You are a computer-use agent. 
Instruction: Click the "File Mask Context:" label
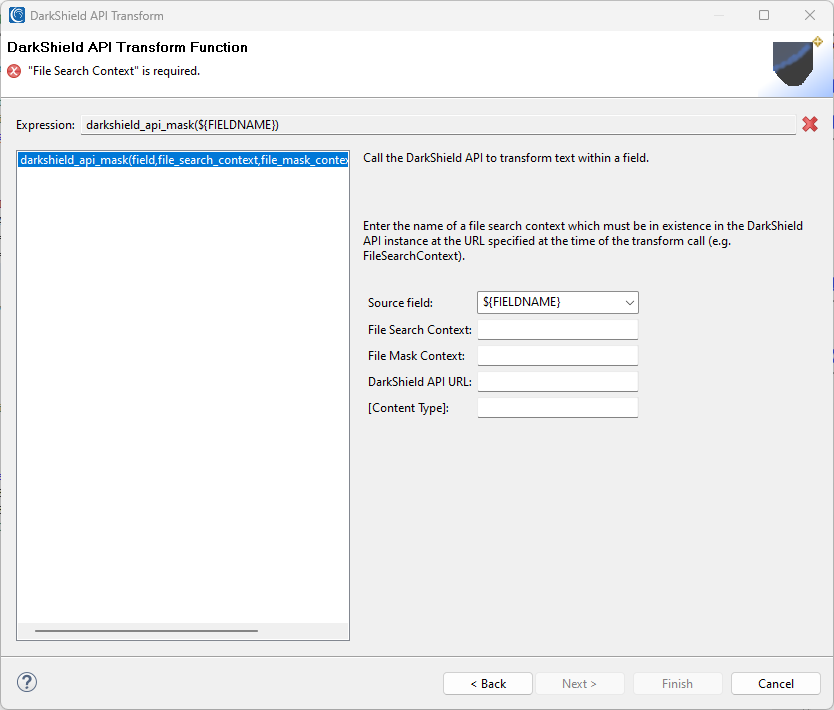tap(416, 356)
